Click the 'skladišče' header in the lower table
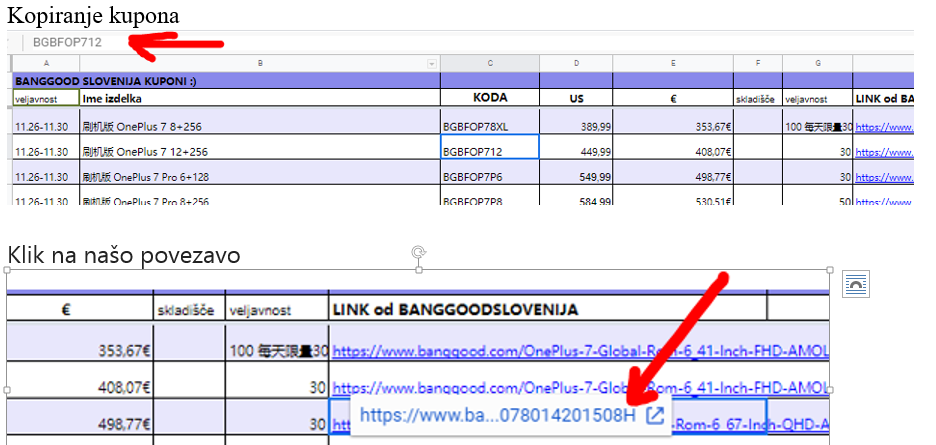936x445 pixels. 189,310
